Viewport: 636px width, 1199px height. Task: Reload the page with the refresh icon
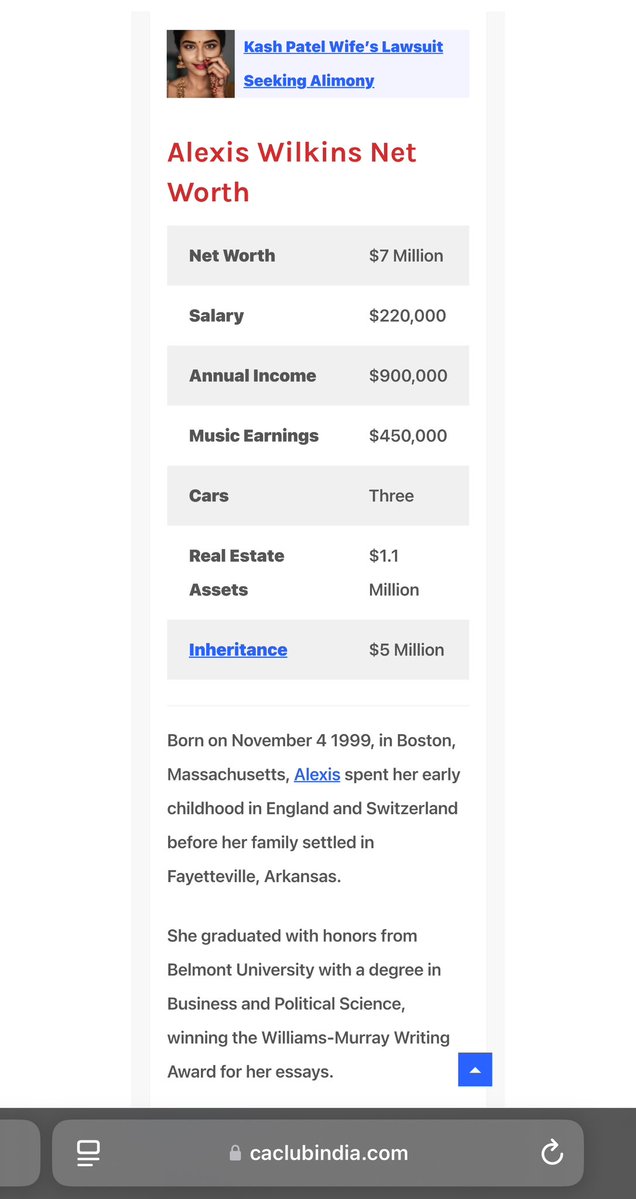coord(552,1153)
